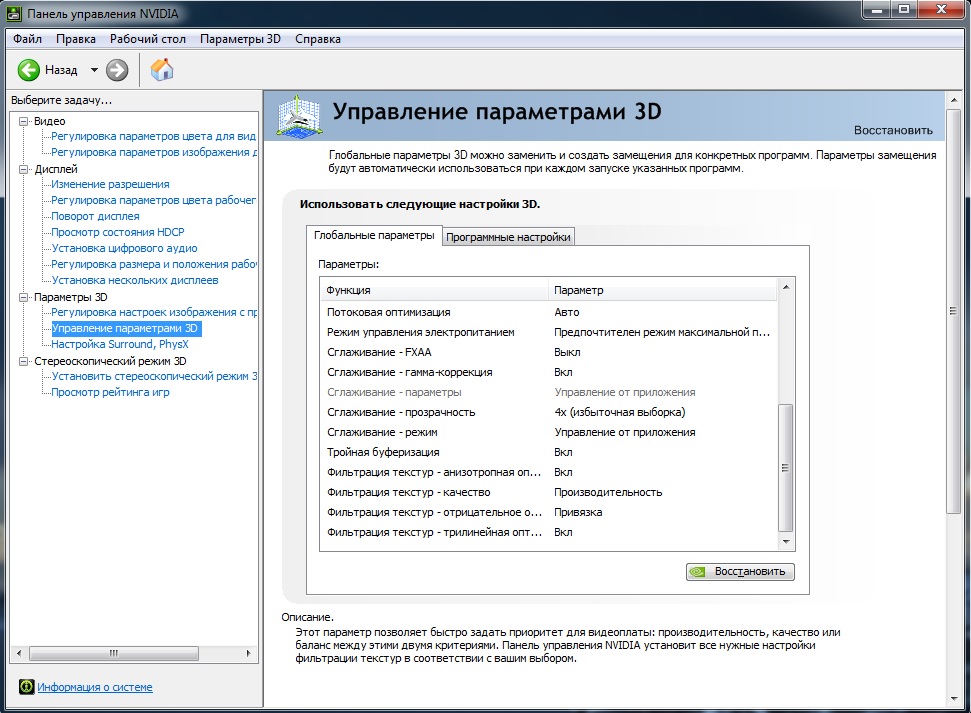
Task: Select Управление параметрами 3D tree item
Action: tap(124, 328)
